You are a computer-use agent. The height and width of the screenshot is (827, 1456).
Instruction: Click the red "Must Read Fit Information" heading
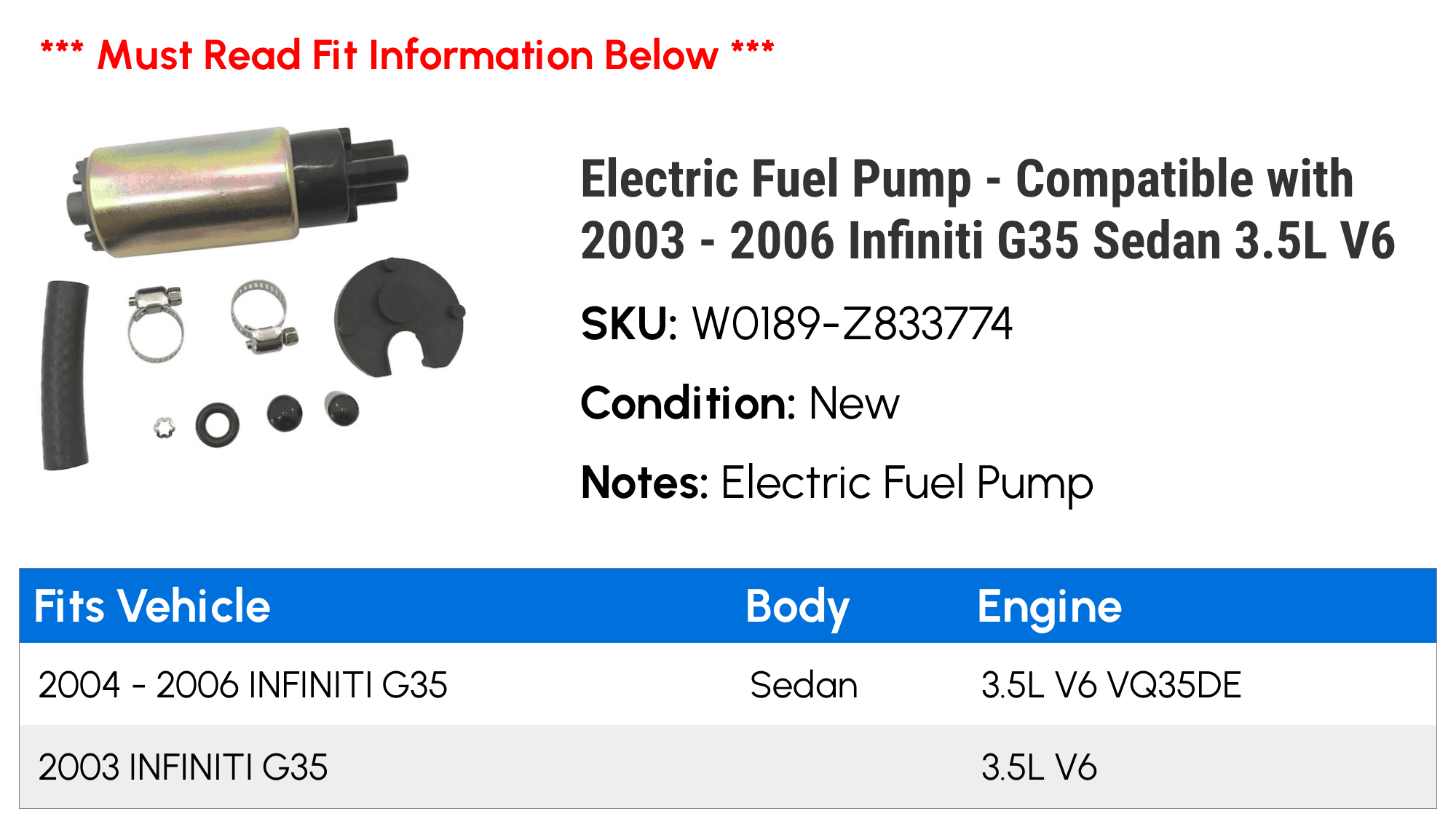tap(408, 55)
